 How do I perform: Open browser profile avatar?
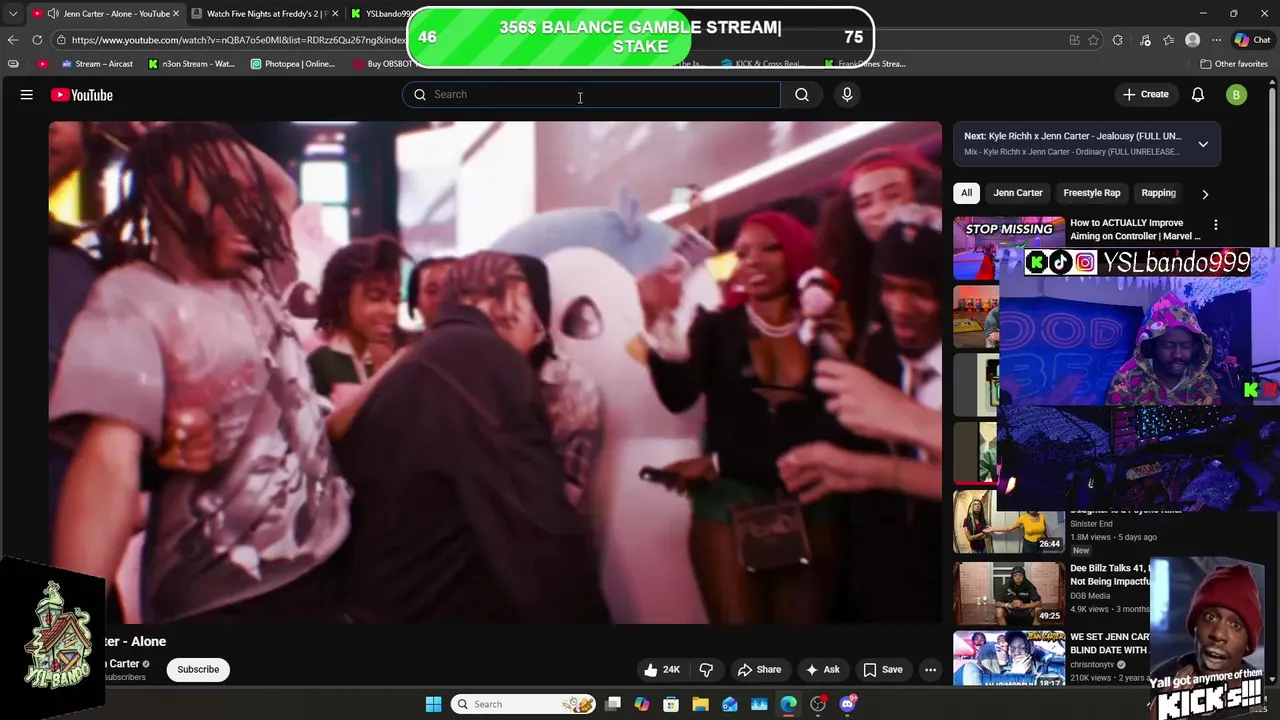coord(1192,40)
